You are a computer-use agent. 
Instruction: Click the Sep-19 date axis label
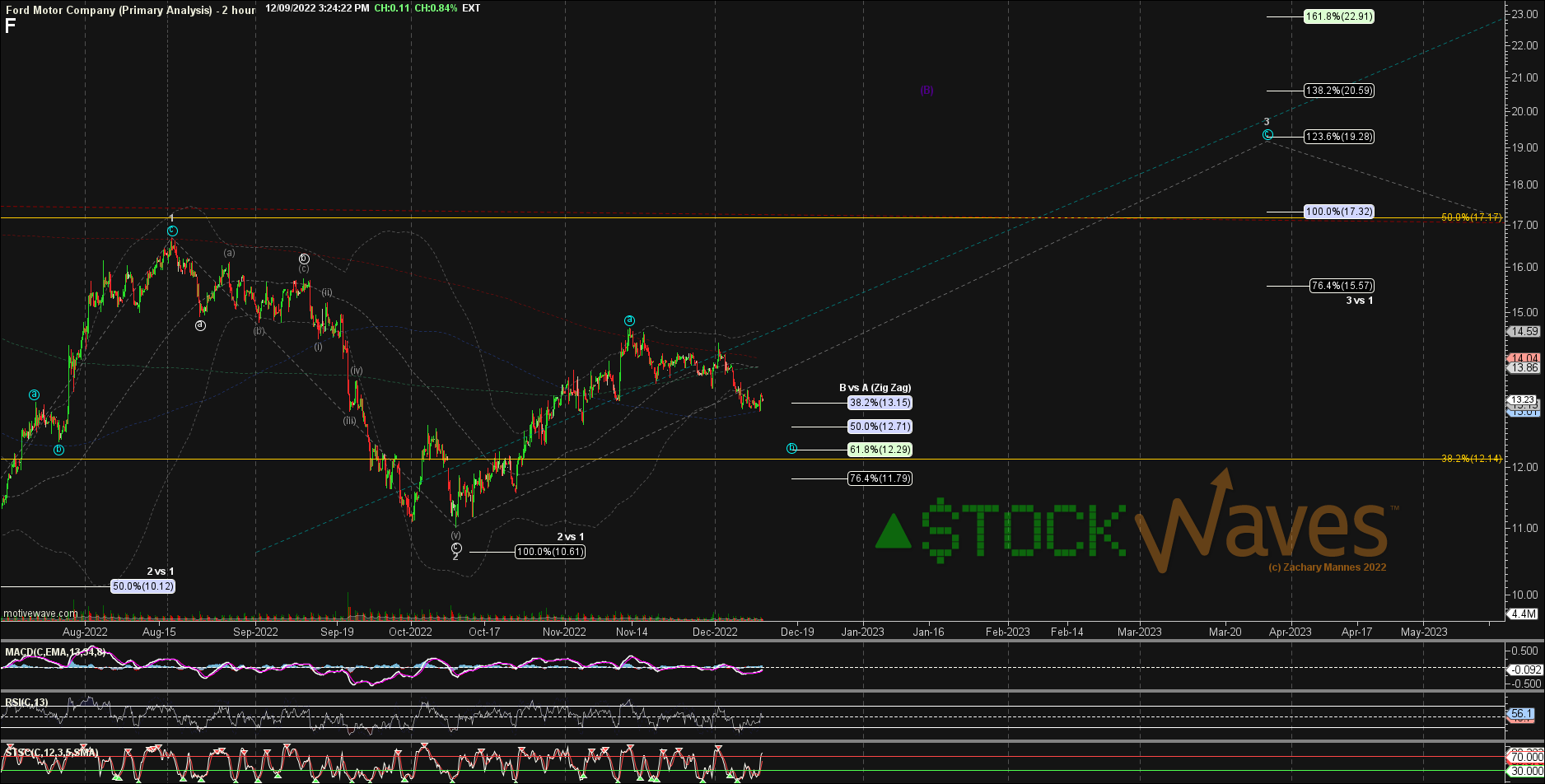point(337,632)
